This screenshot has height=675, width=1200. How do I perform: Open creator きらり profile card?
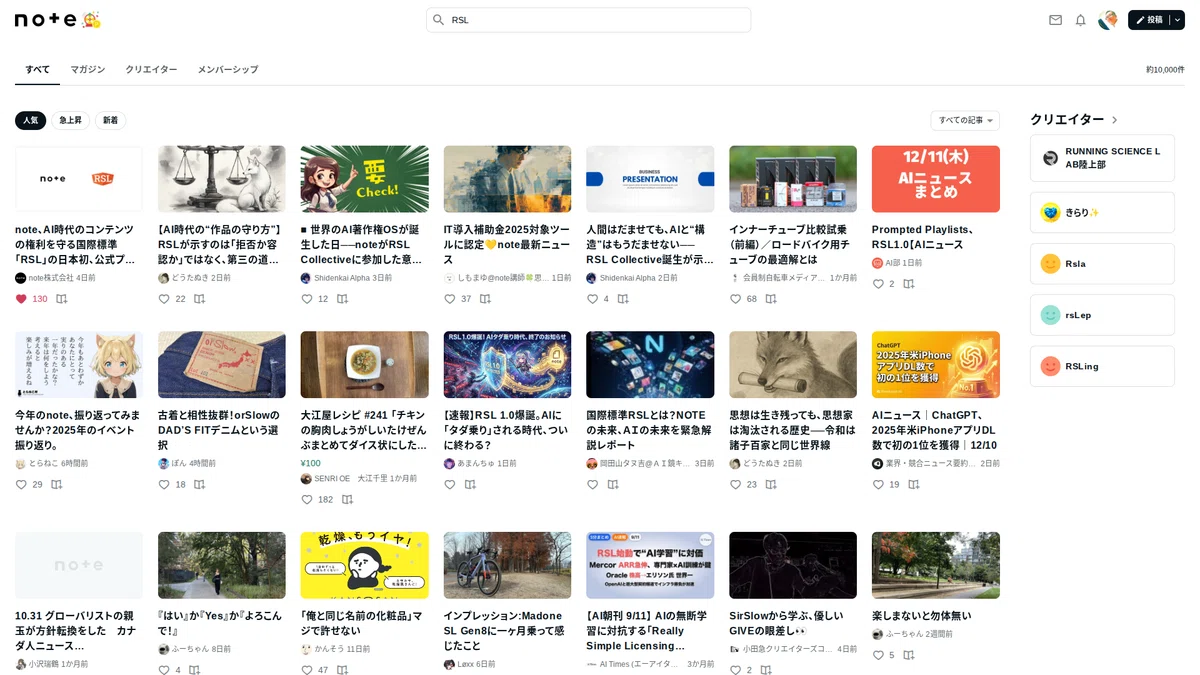coord(1102,212)
